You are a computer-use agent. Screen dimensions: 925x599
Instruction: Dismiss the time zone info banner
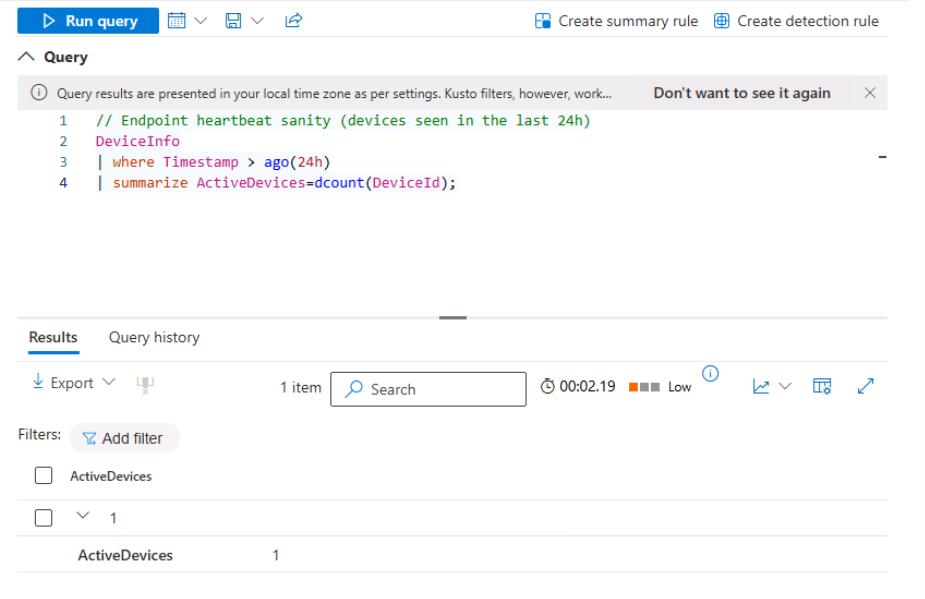[869, 93]
